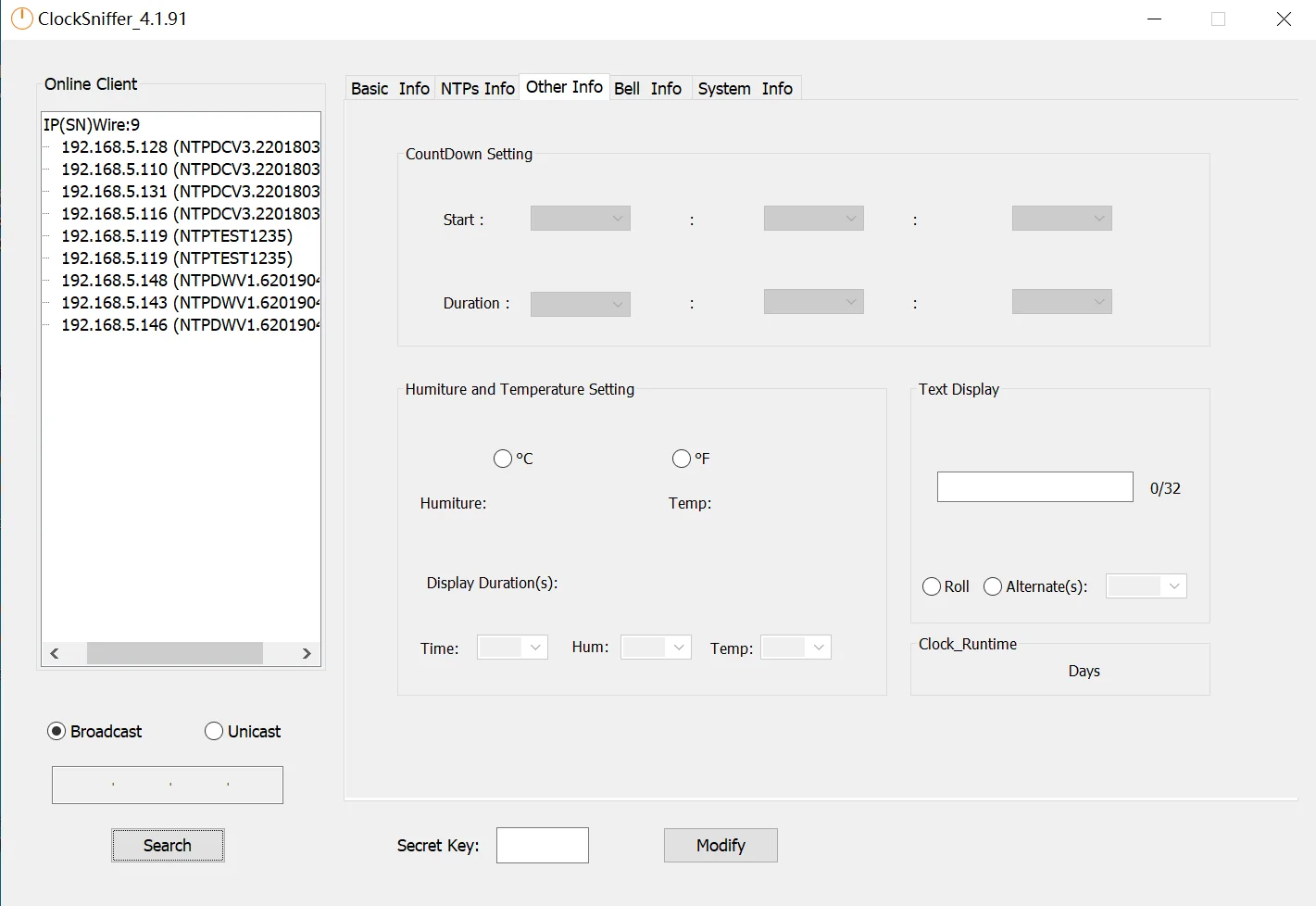
Task: Select the Alternate(s) text display option
Action: (993, 586)
